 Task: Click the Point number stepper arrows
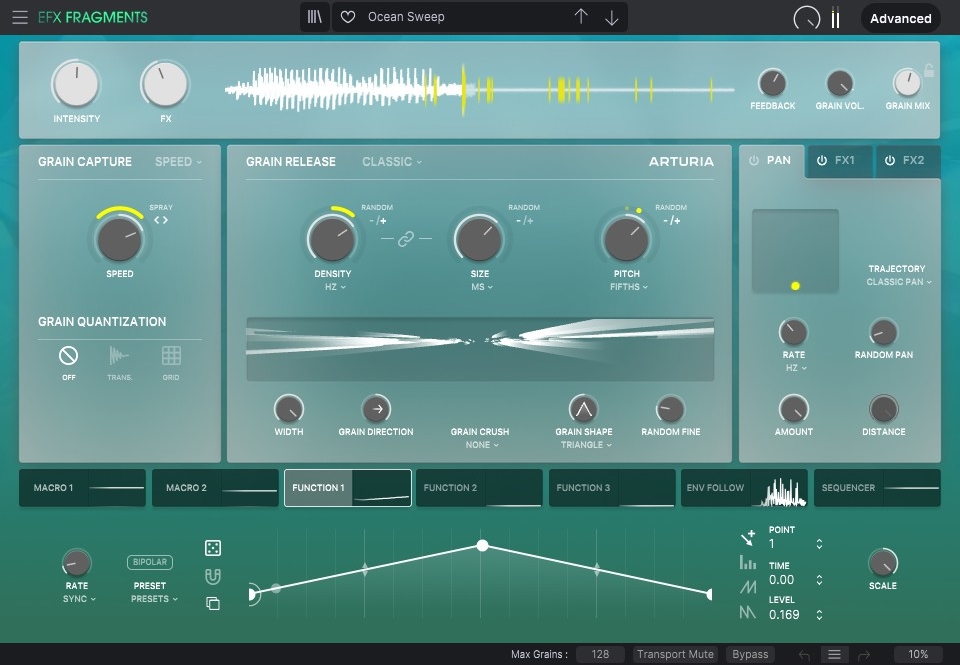819,544
